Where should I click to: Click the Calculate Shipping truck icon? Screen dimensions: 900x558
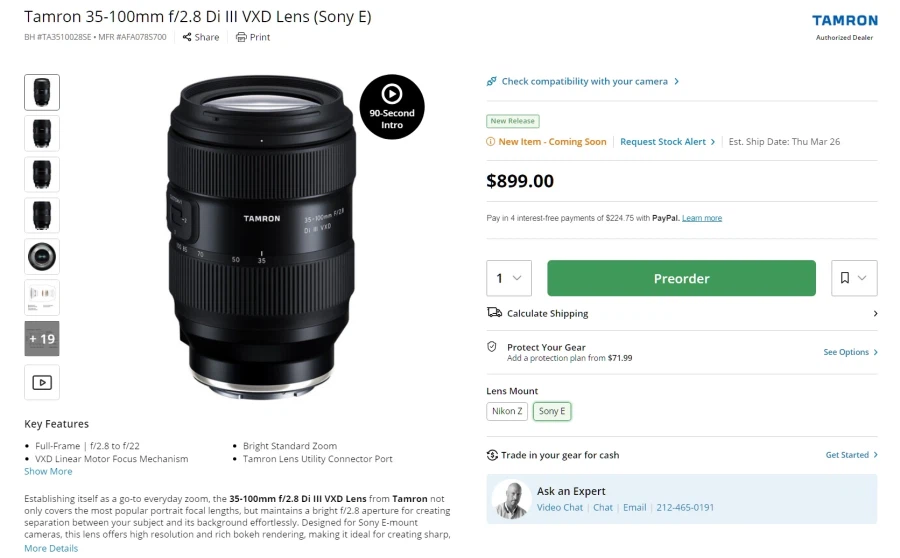pos(494,313)
